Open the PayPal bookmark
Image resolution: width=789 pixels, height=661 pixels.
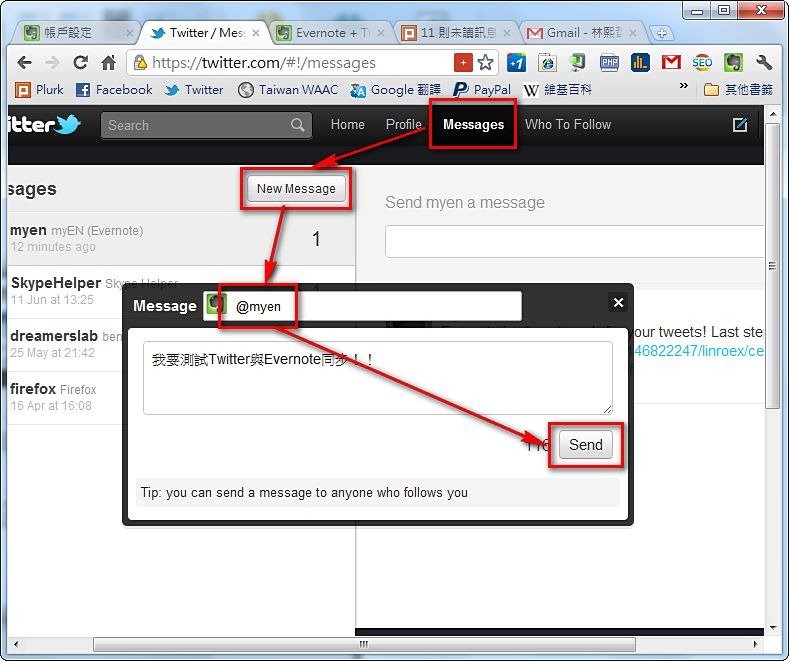point(482,90)
